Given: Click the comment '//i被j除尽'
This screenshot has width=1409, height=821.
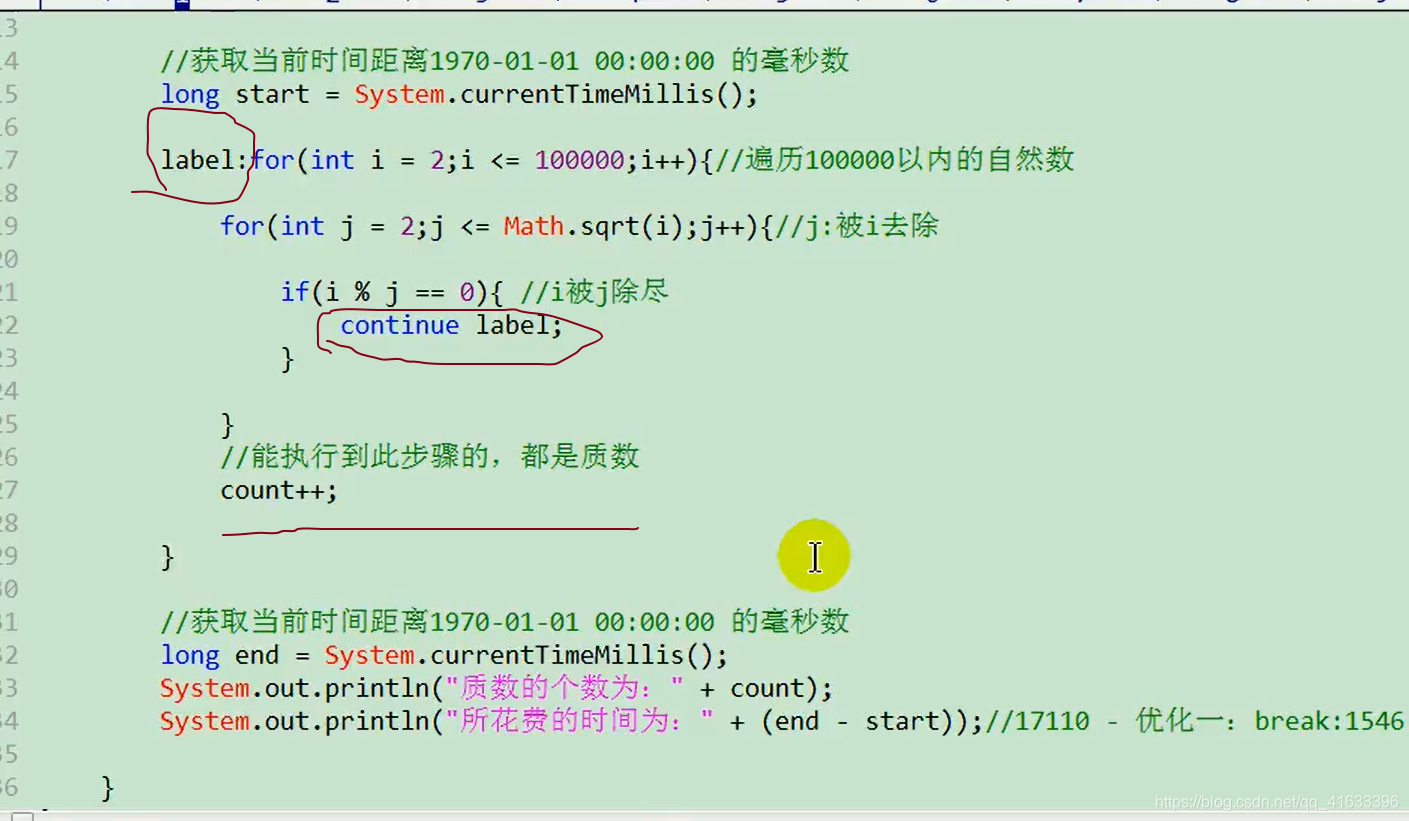Looking at the screenshot, I should click(x=594, y=292).
